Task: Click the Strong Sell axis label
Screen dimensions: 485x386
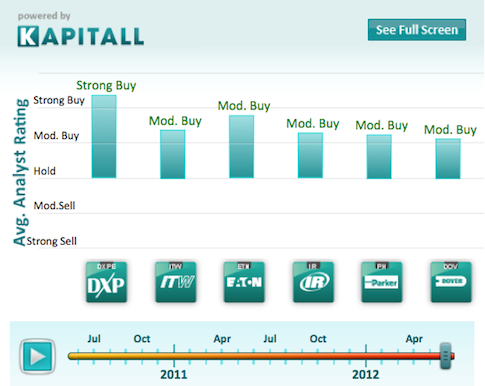Action: (52, 241)
